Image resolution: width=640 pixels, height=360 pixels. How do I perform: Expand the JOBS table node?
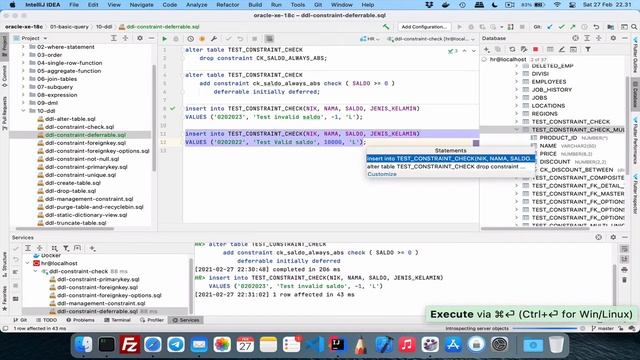(x=517, y=98)
